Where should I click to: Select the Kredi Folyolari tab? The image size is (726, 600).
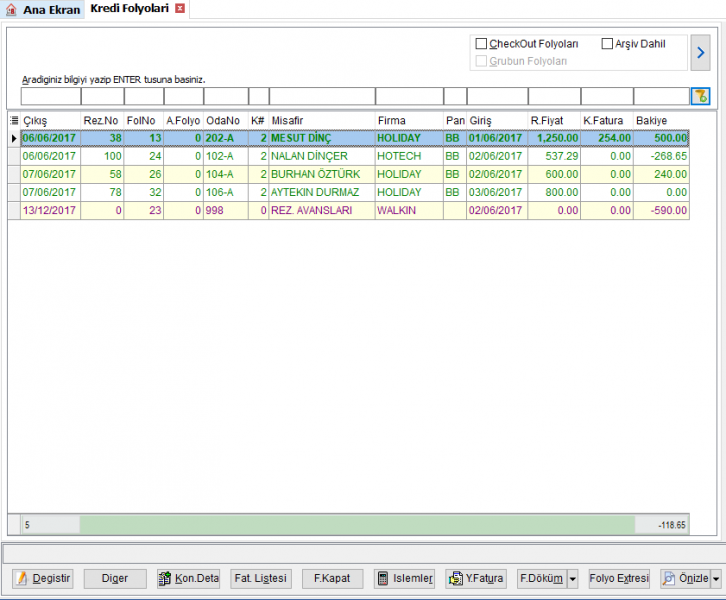[130, 8]
